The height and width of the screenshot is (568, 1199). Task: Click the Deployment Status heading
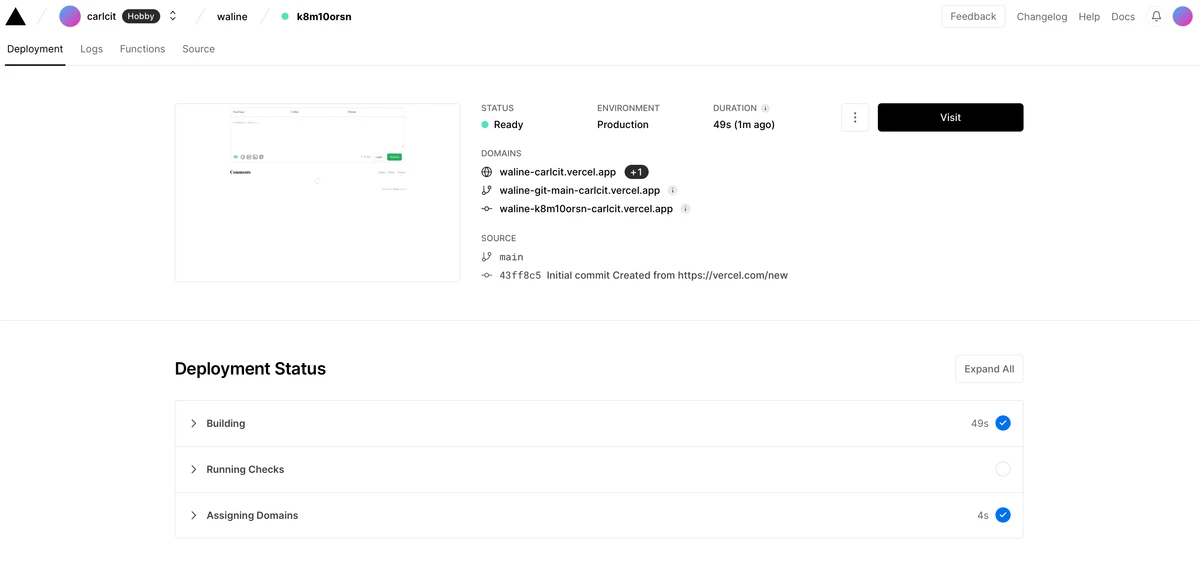pos(250,368)
